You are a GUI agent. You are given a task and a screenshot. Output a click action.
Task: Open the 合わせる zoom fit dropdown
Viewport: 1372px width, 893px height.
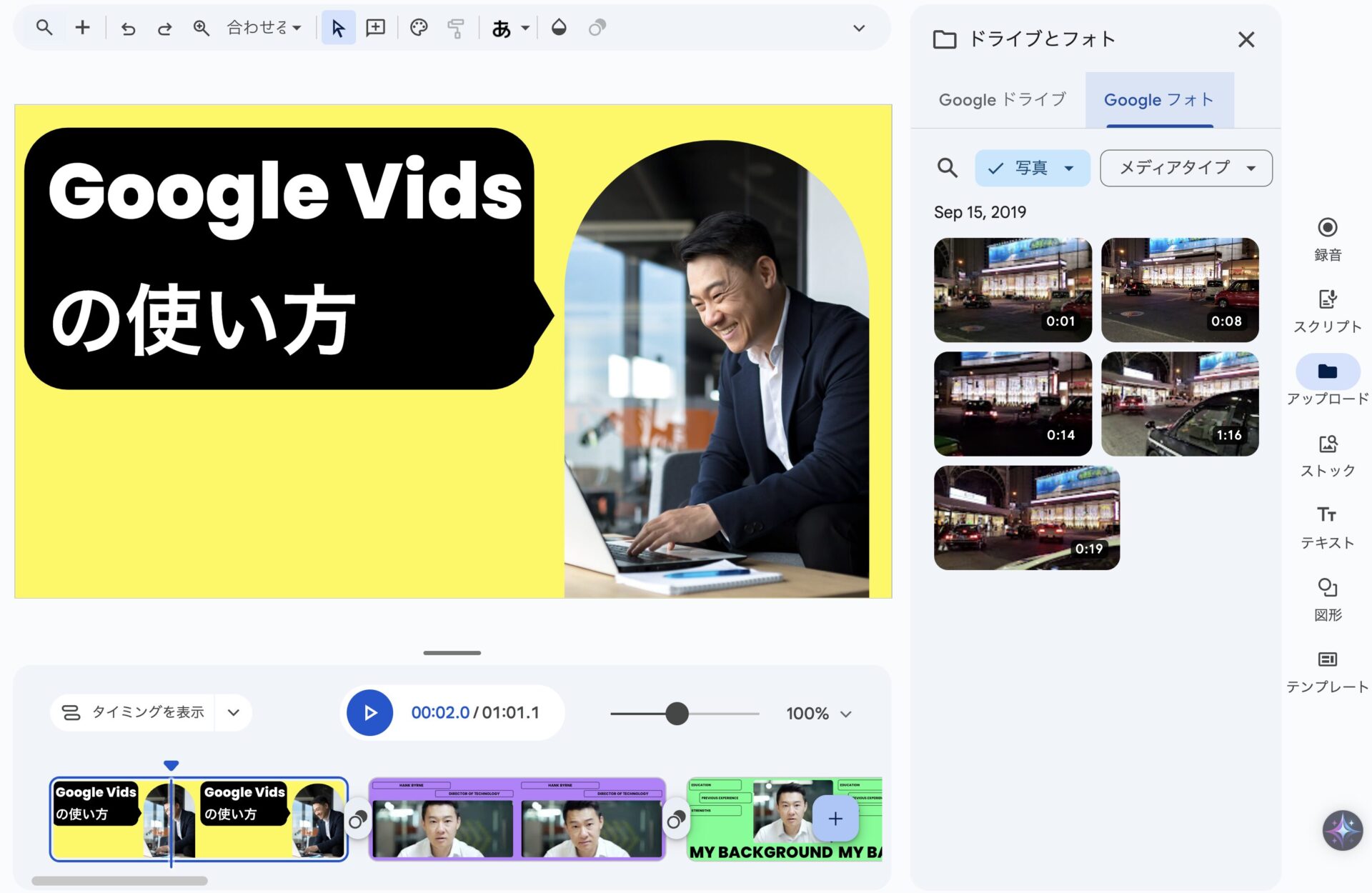click(262, 27)
